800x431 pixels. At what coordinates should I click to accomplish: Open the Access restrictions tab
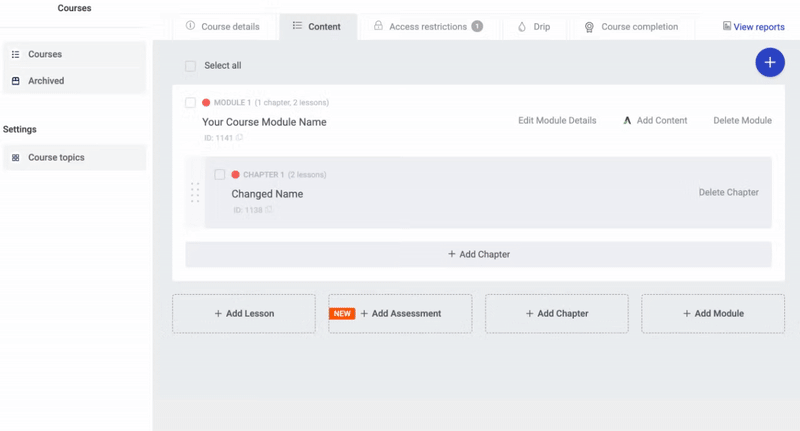tap(427, 27)
